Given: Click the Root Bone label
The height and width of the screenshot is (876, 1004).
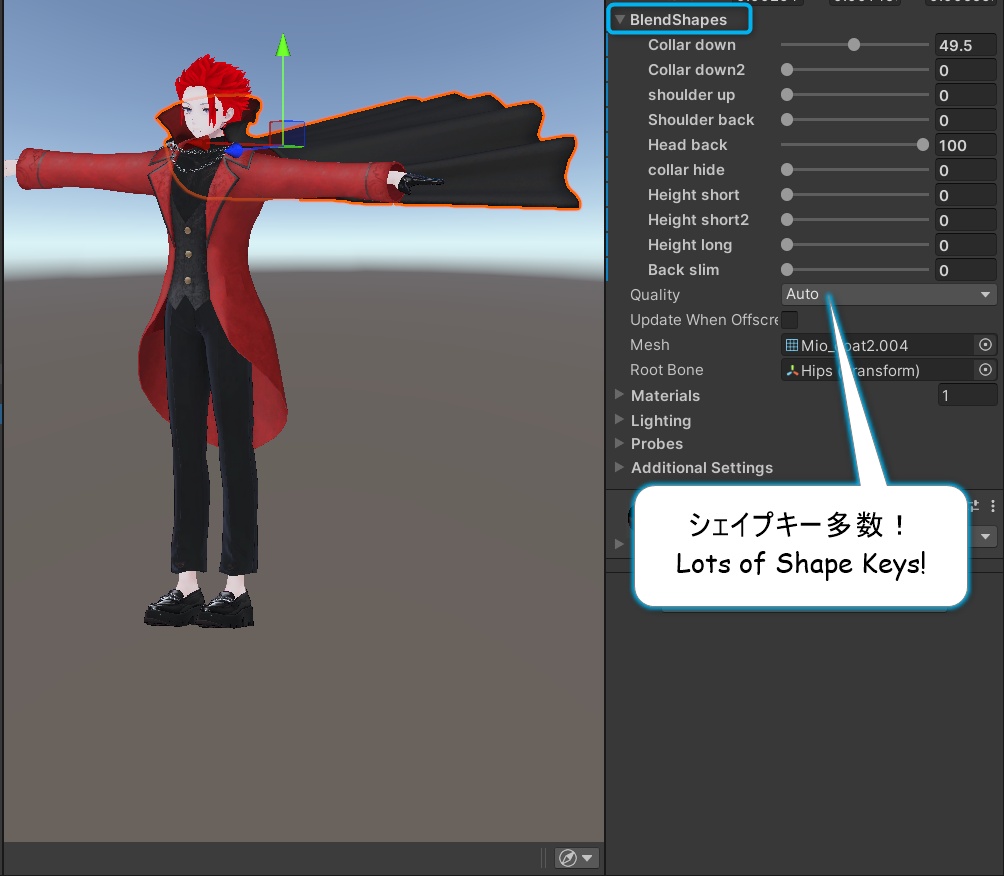Looking at the screenshot, I should [667, 369].
